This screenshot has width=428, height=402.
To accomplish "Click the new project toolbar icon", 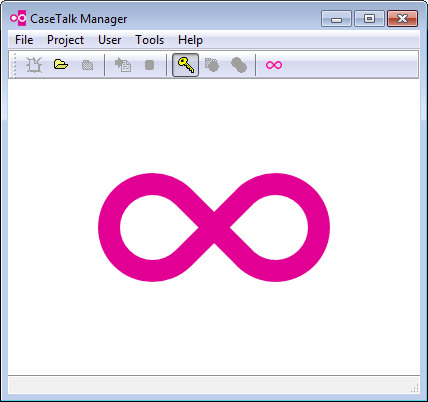I will coord(34,65).
